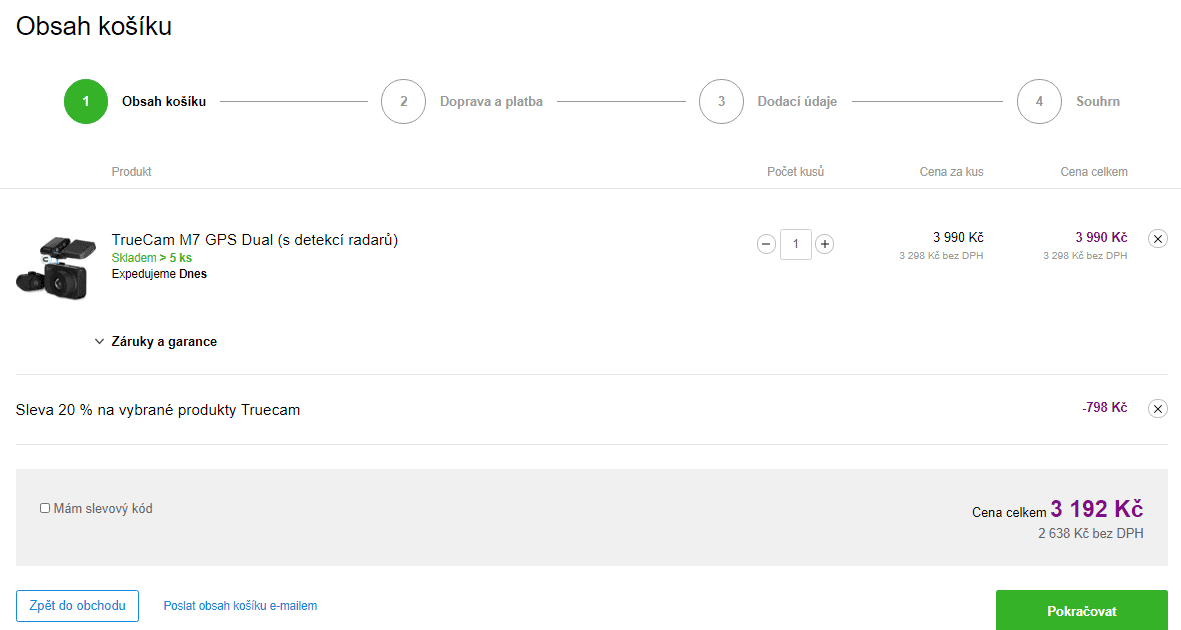
Task: Tick the Mám slevový kód checkbox
Action: pyautogui.click(x=44, y=509)
